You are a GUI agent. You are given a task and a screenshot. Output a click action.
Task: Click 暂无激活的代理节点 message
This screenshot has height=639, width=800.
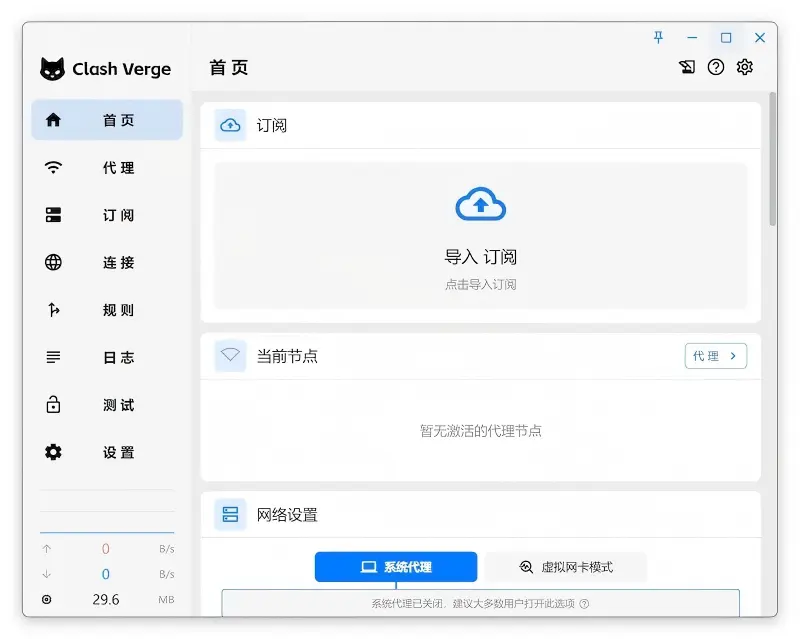[x=481, y=431]
